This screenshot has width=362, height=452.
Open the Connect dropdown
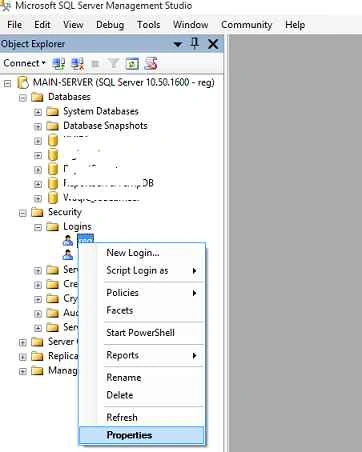coord(24,63)
